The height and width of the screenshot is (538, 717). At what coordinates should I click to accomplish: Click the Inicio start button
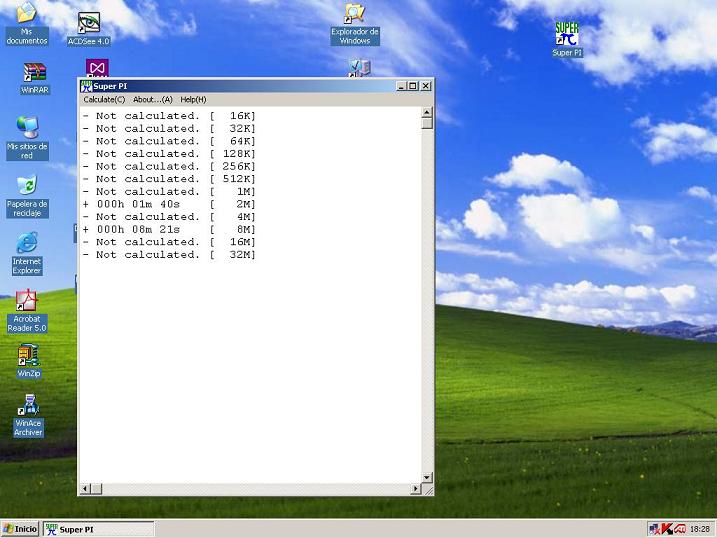pyautogui.click(x=20, y=529)
